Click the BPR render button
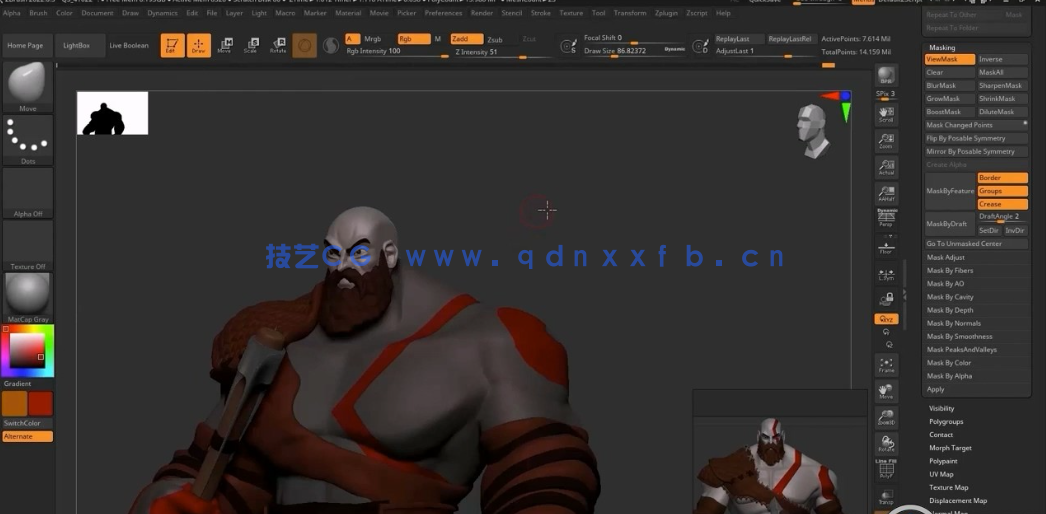Screen dimensions: 1046x514 (x=886, y=75)
